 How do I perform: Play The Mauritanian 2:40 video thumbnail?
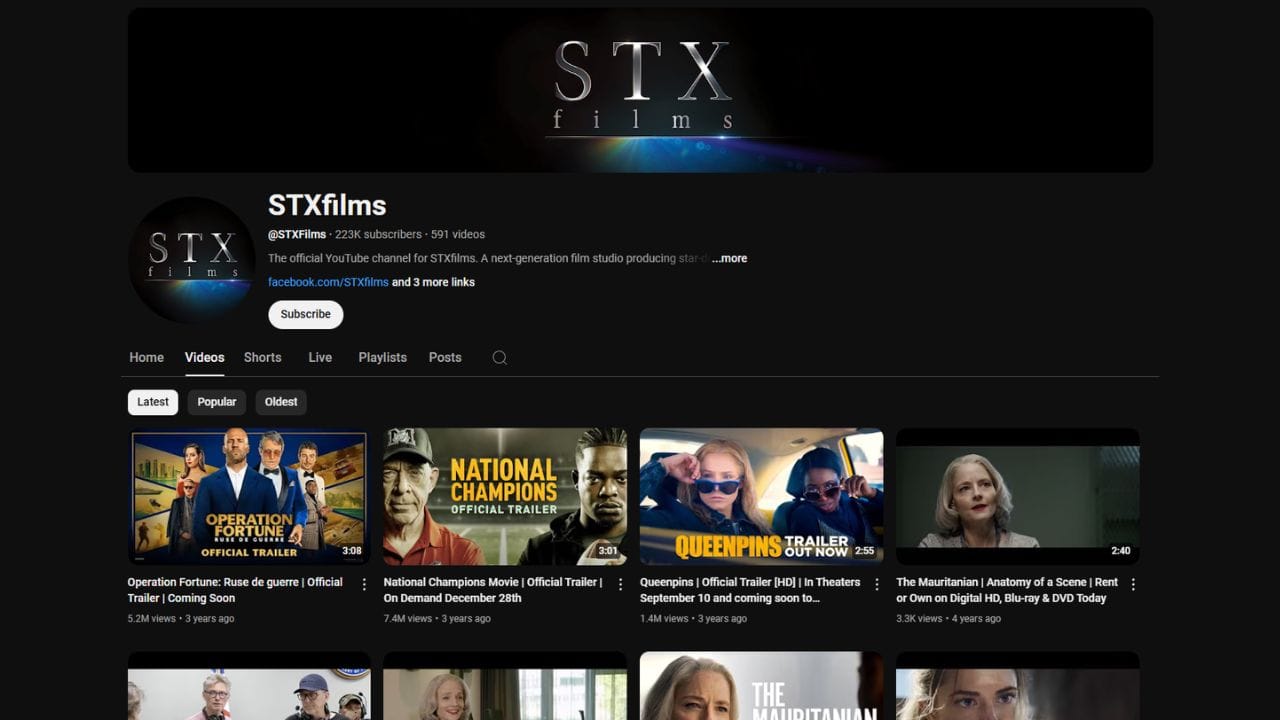pyautogui.click(x=1018, y=496)
